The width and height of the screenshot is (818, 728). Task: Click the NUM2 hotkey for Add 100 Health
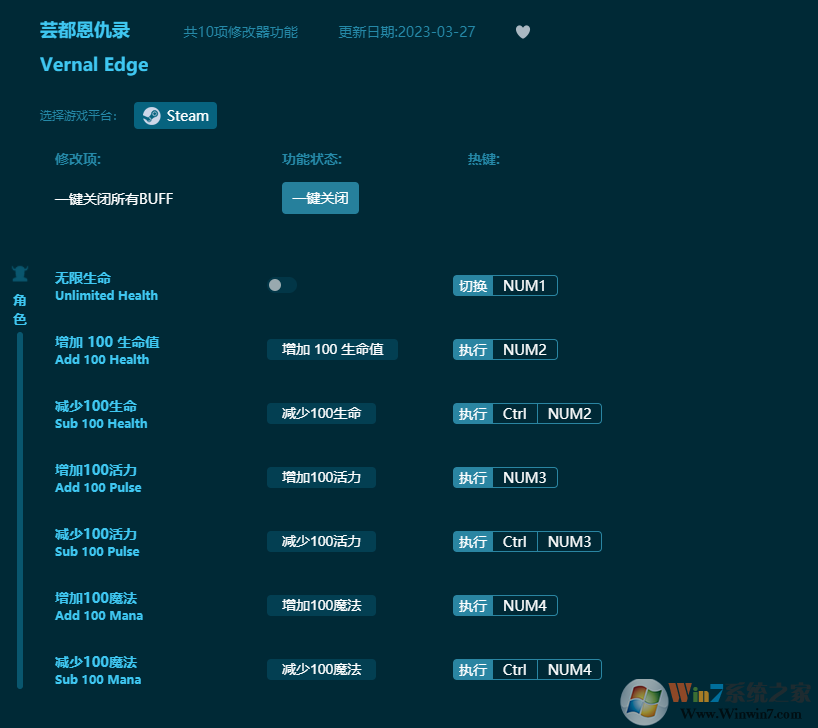click(522, 349)
